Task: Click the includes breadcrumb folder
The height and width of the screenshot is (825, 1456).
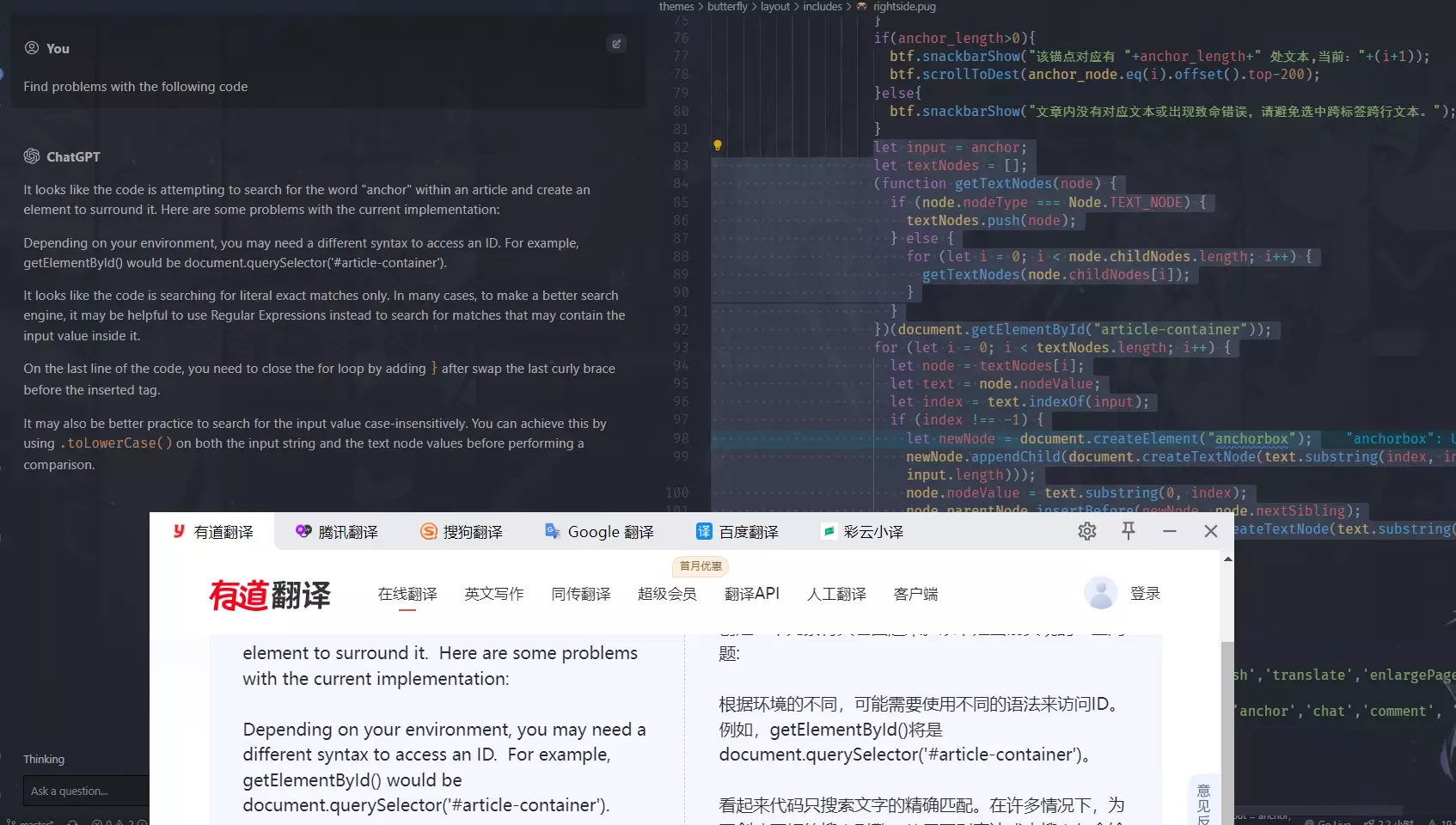Action: click(x=823, y=7)
